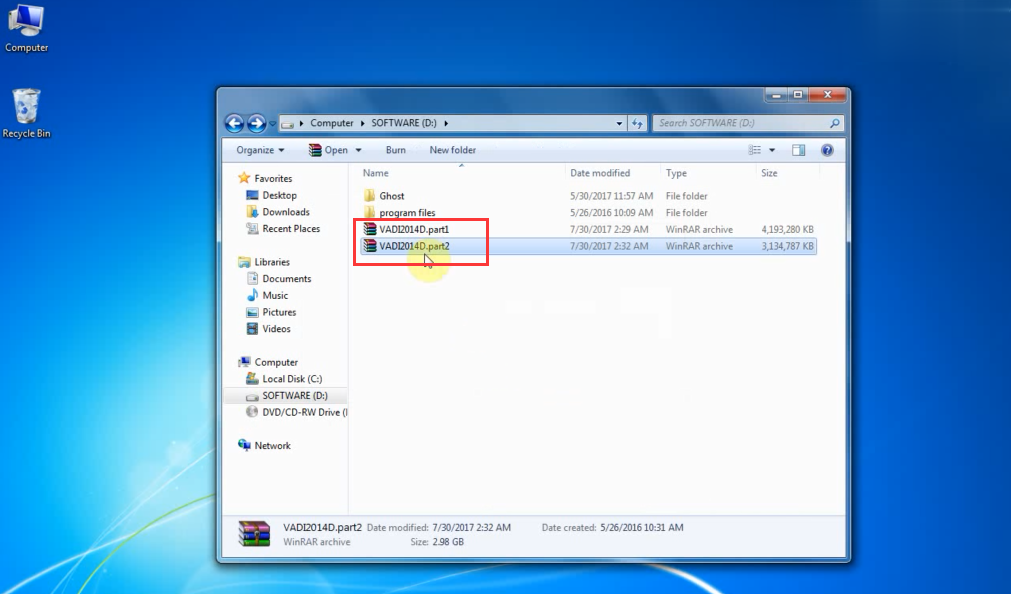Image resolution: width=1011 pixels, height=594 pixels.
Task: Toggle the preview pane icon
Action: 798,150
